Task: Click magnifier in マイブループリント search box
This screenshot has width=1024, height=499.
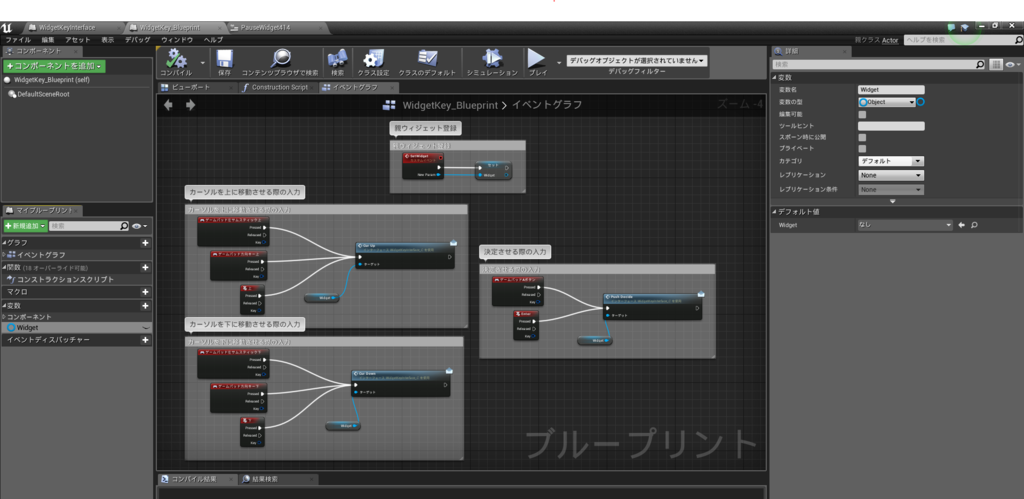Action: pyautogui.click(x=124, y=225)
